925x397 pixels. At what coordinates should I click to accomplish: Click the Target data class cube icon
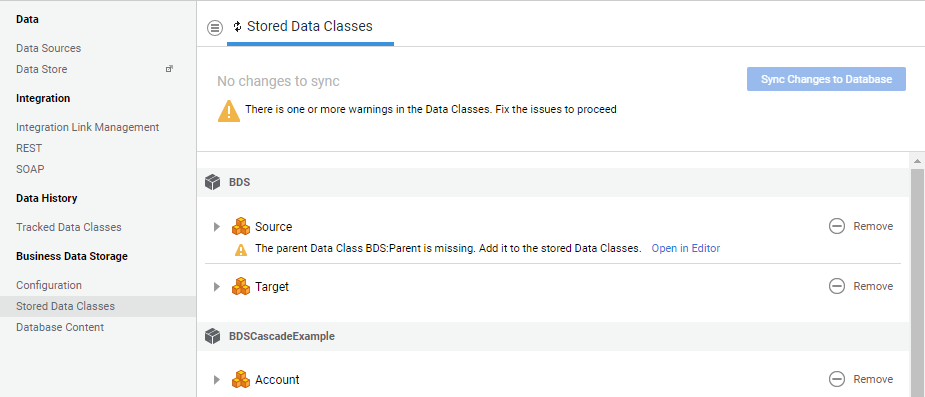(x=241, y=287)
